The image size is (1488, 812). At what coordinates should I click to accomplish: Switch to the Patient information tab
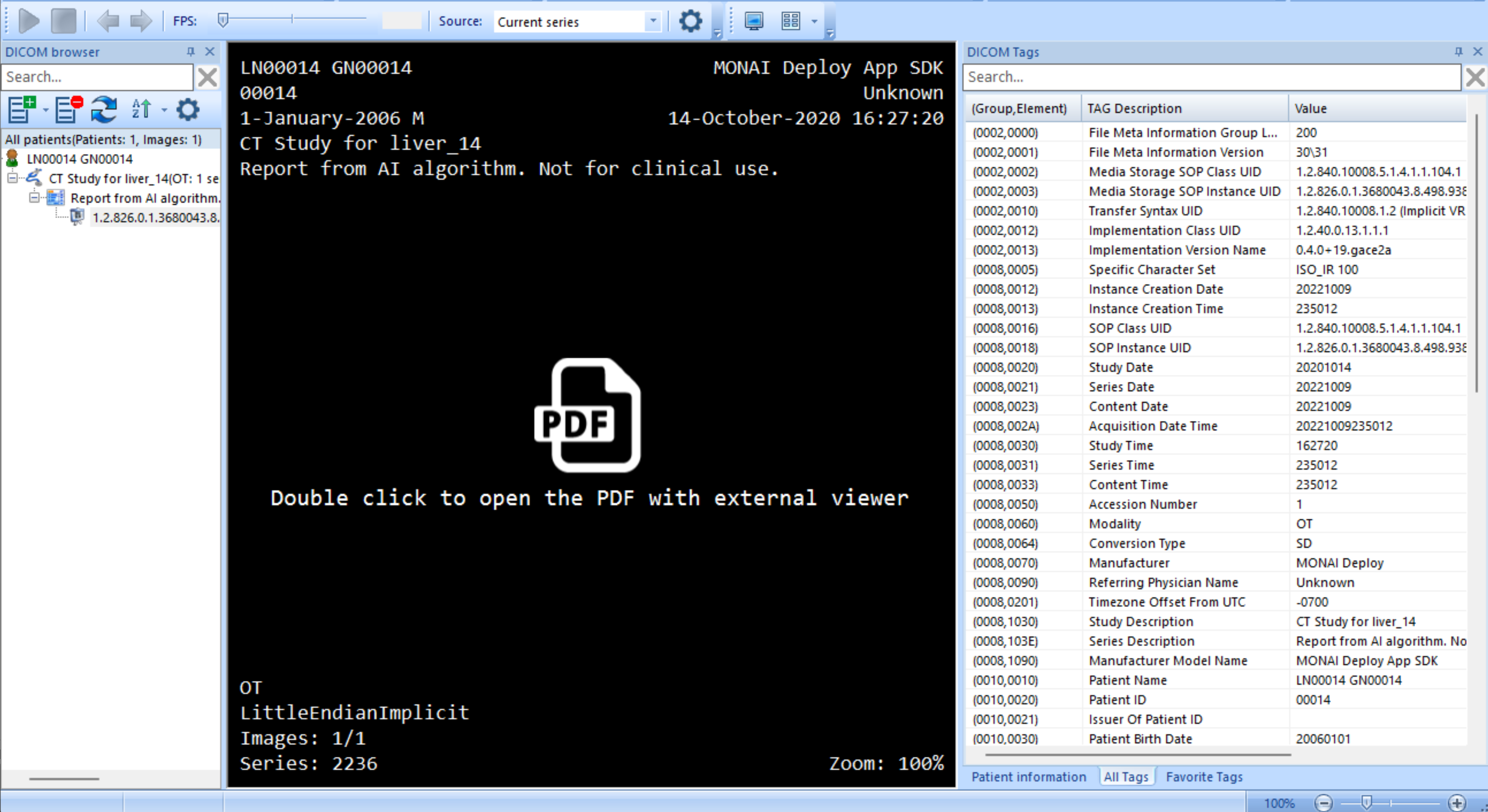coord(1028,777)
